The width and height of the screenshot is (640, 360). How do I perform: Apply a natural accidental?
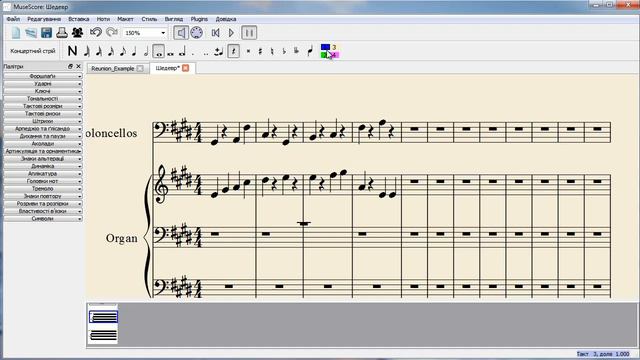coord(272,51)
